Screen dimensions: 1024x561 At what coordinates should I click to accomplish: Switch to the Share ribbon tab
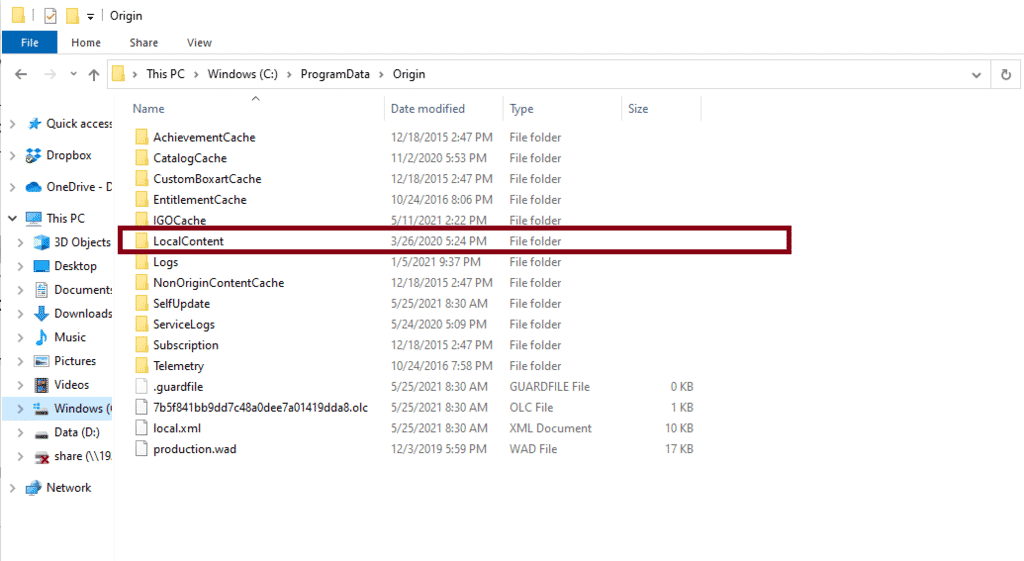point(144,42)
